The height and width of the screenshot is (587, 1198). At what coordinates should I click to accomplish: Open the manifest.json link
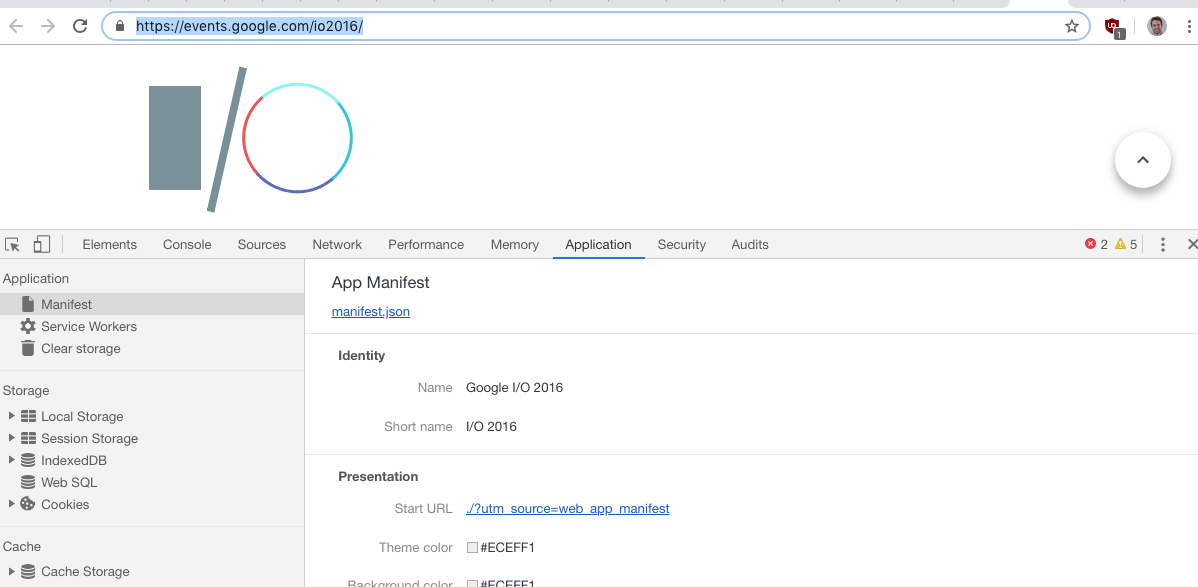point(371,312)
